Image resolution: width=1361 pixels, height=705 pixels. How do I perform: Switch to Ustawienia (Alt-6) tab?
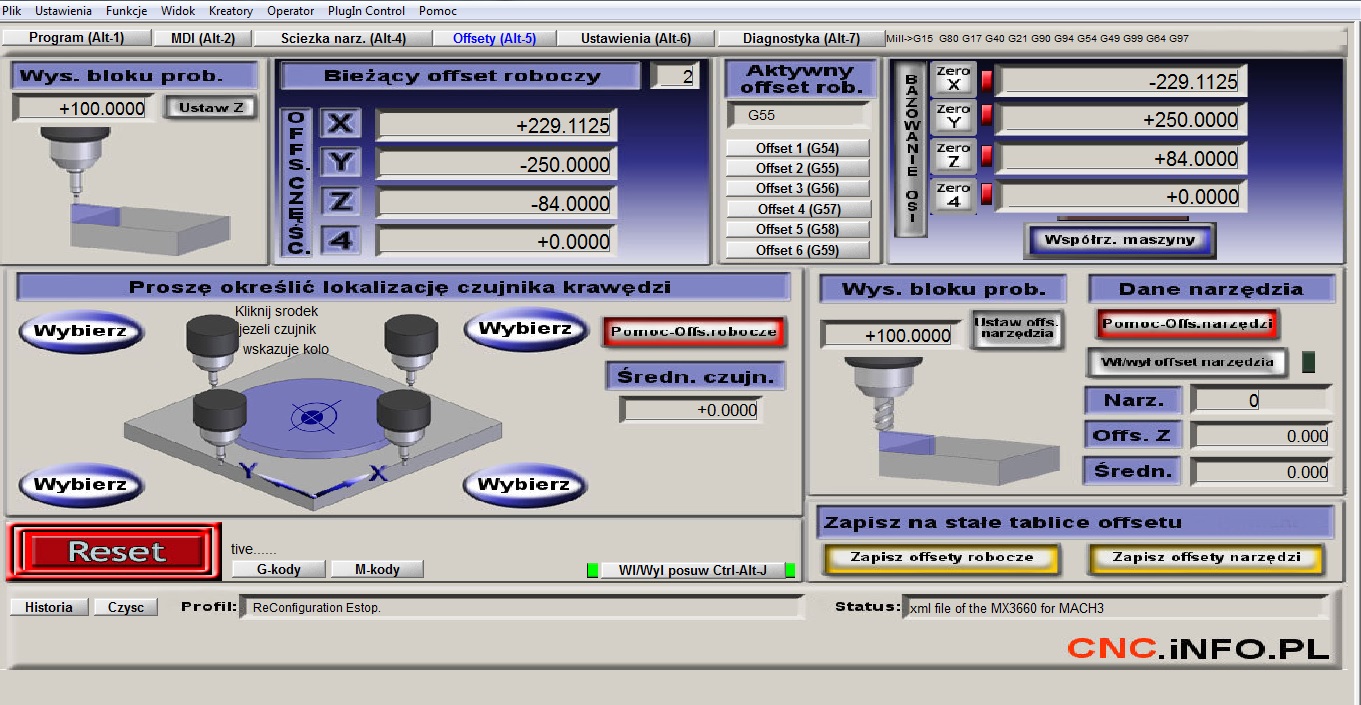click(x=636, y=38)
